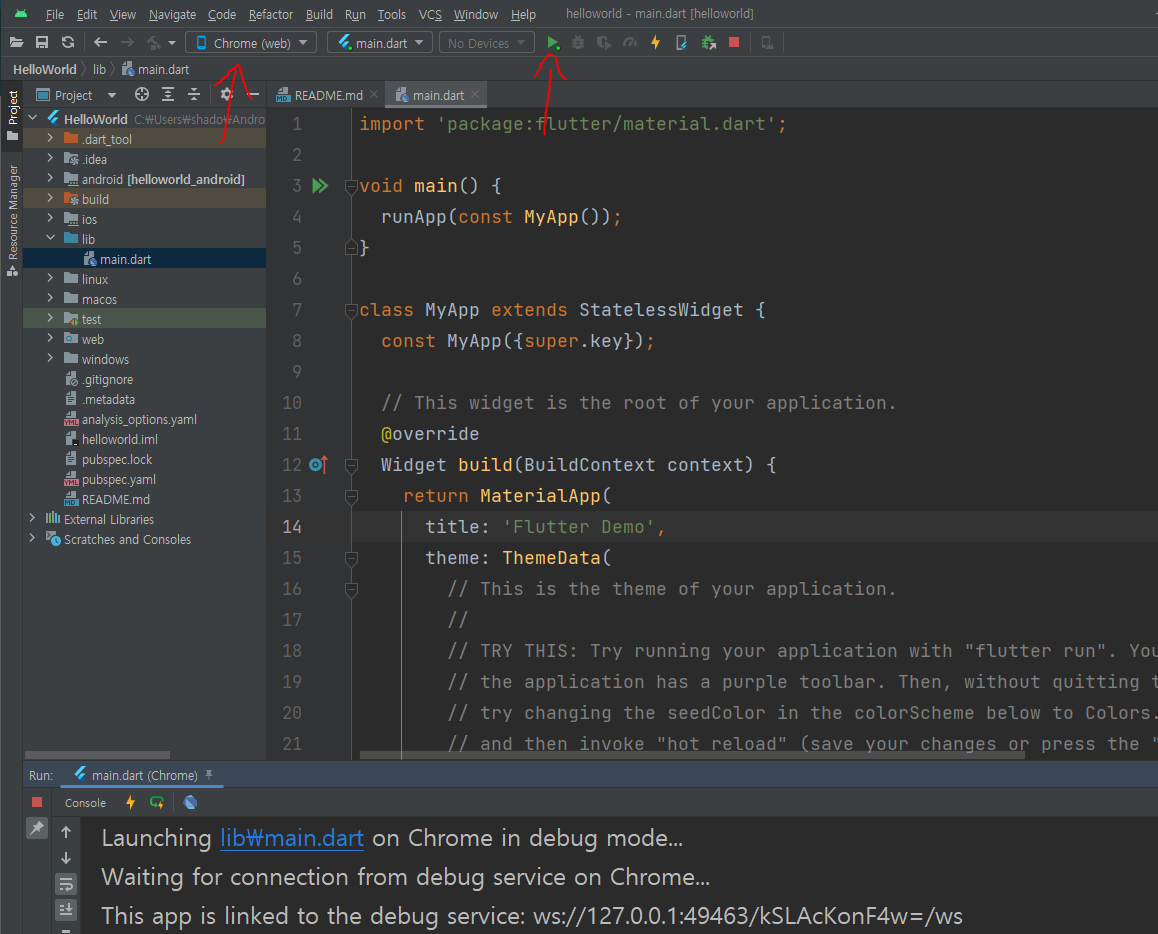This screenshot has width=1158, height=934.
Task: Select main.dart in project tree
Action: click(x=125, y=259)
